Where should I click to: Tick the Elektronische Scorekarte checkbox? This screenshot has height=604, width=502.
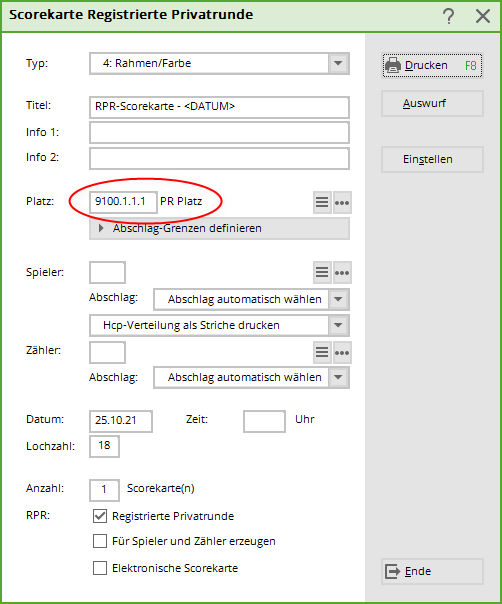pyautogui.click(x=100, y=568)
